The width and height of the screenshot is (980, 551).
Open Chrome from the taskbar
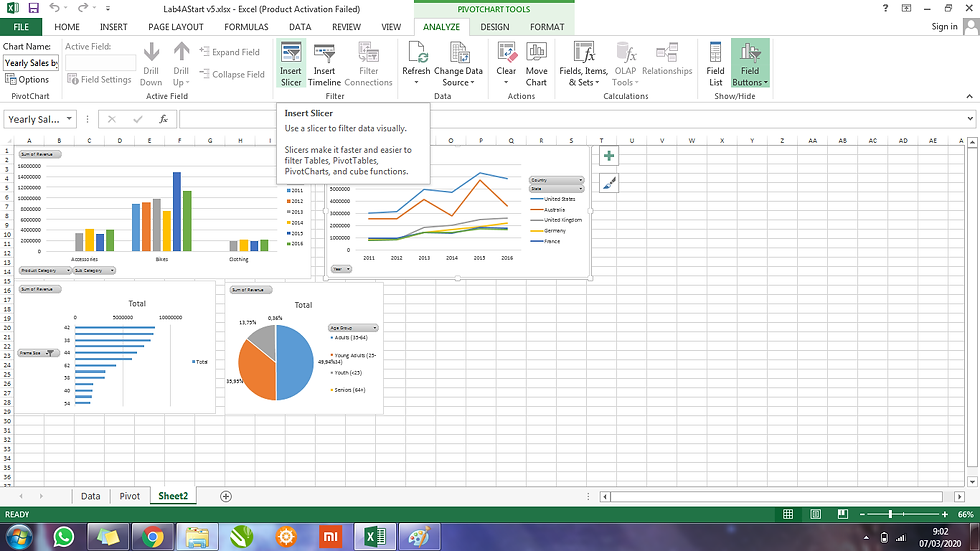[x=152, y=537]
